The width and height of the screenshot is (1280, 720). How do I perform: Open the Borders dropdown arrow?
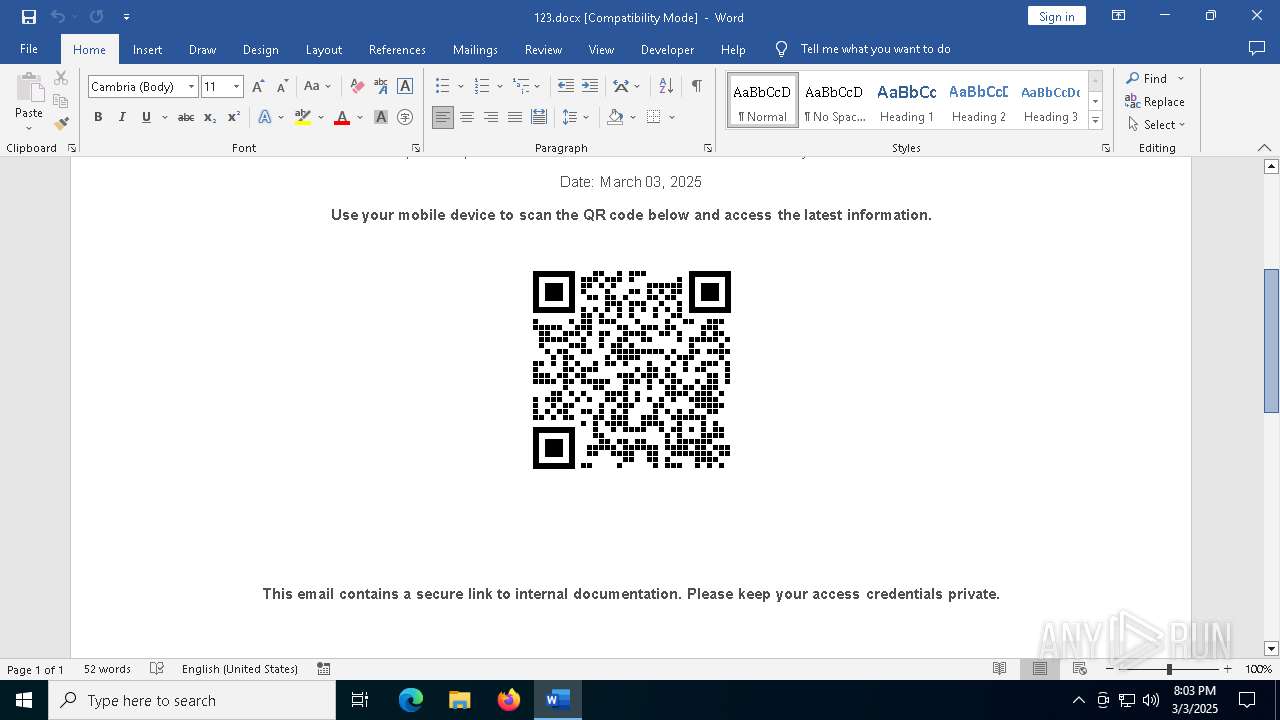click(672, 117)
